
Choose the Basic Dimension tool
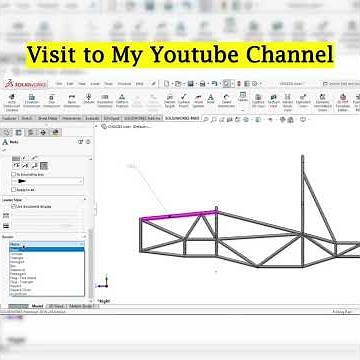click(72, 101)
